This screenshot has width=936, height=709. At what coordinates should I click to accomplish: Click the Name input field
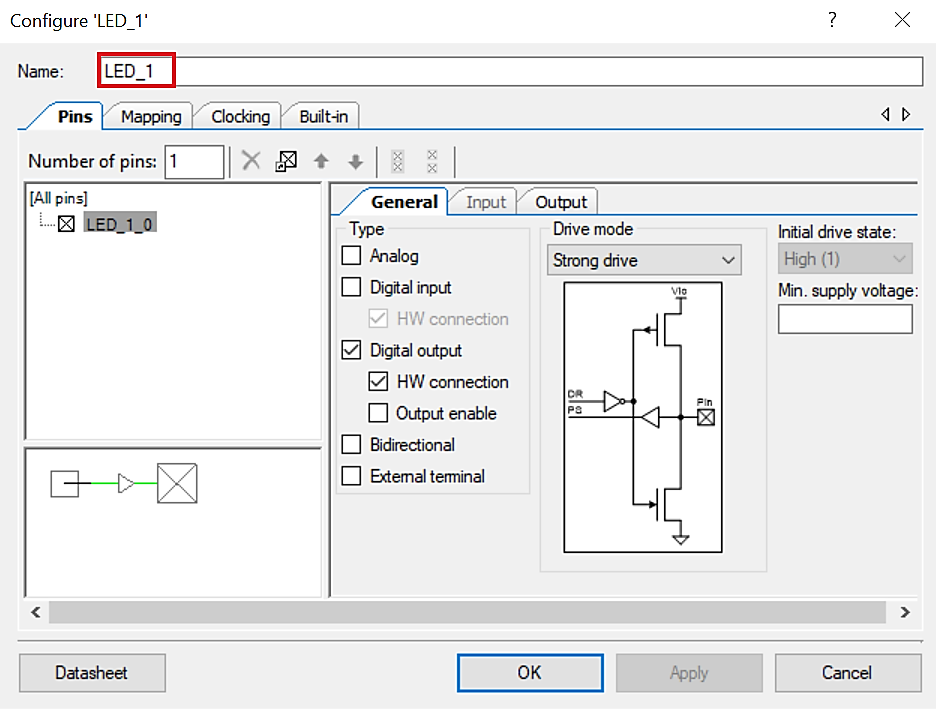(x=510, y=71)
